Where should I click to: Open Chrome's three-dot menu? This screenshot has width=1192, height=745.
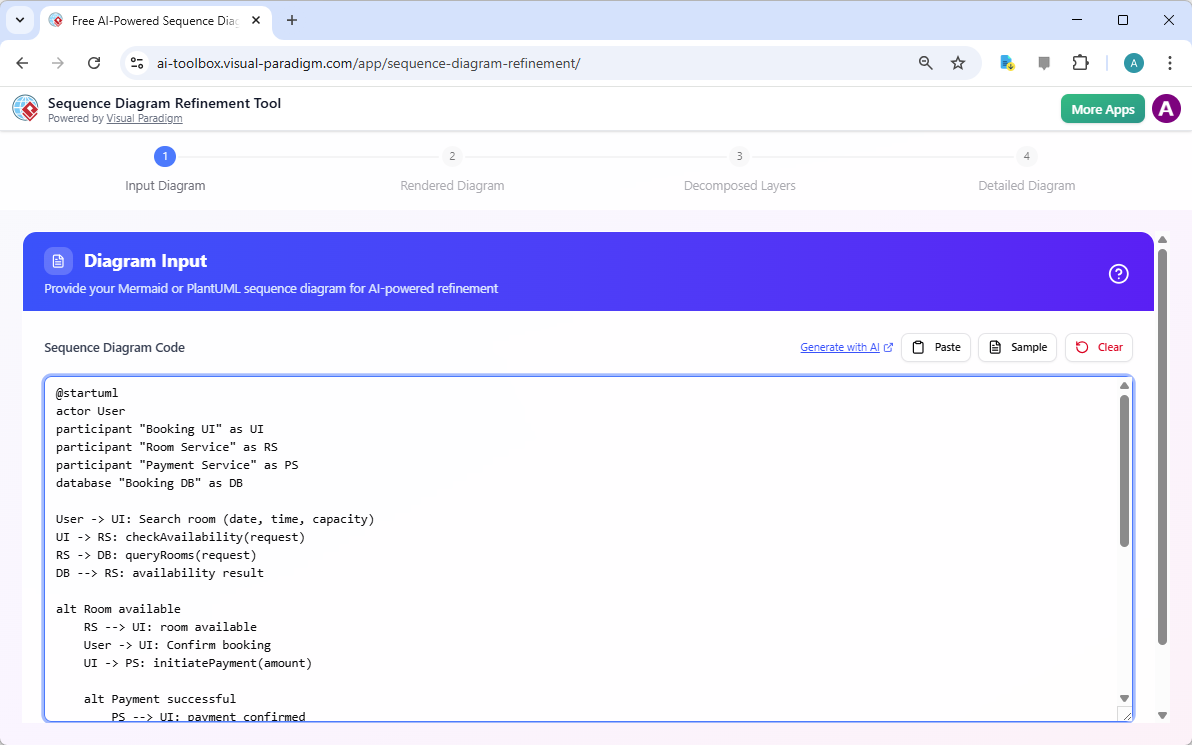pyautogui.click(x=1170, y=62)
